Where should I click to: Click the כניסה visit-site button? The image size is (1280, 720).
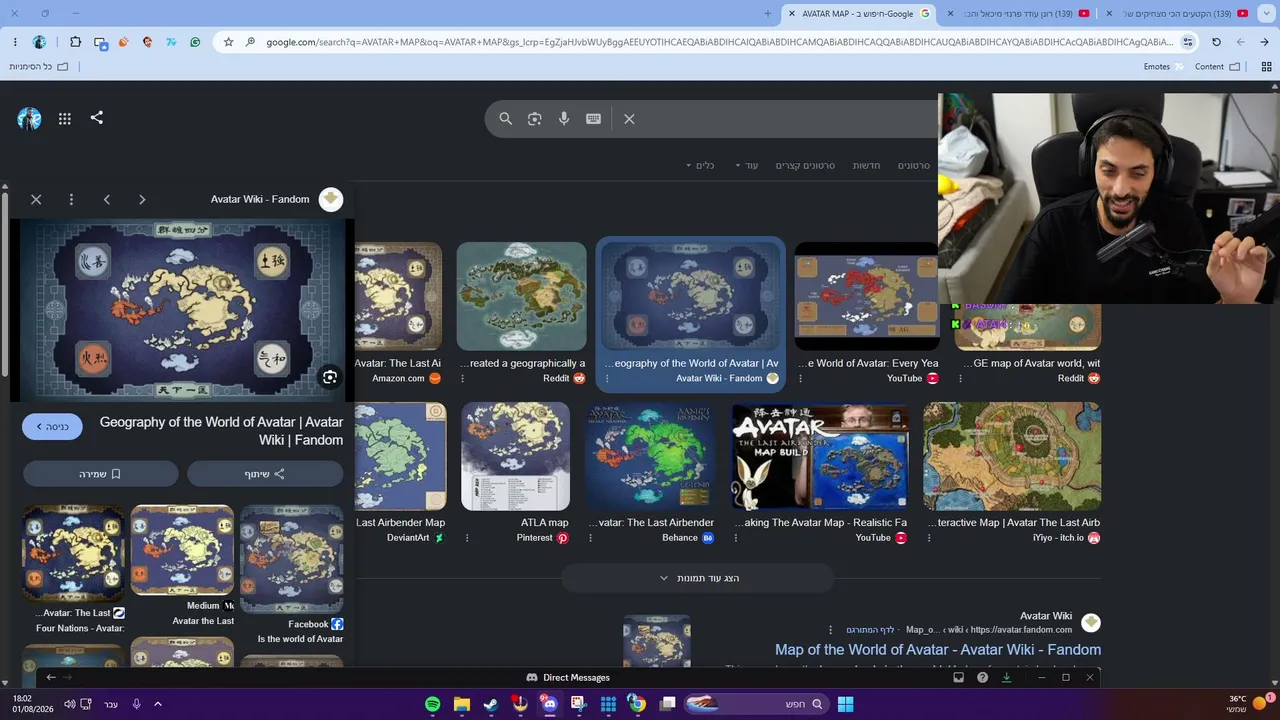click(52, 427)
